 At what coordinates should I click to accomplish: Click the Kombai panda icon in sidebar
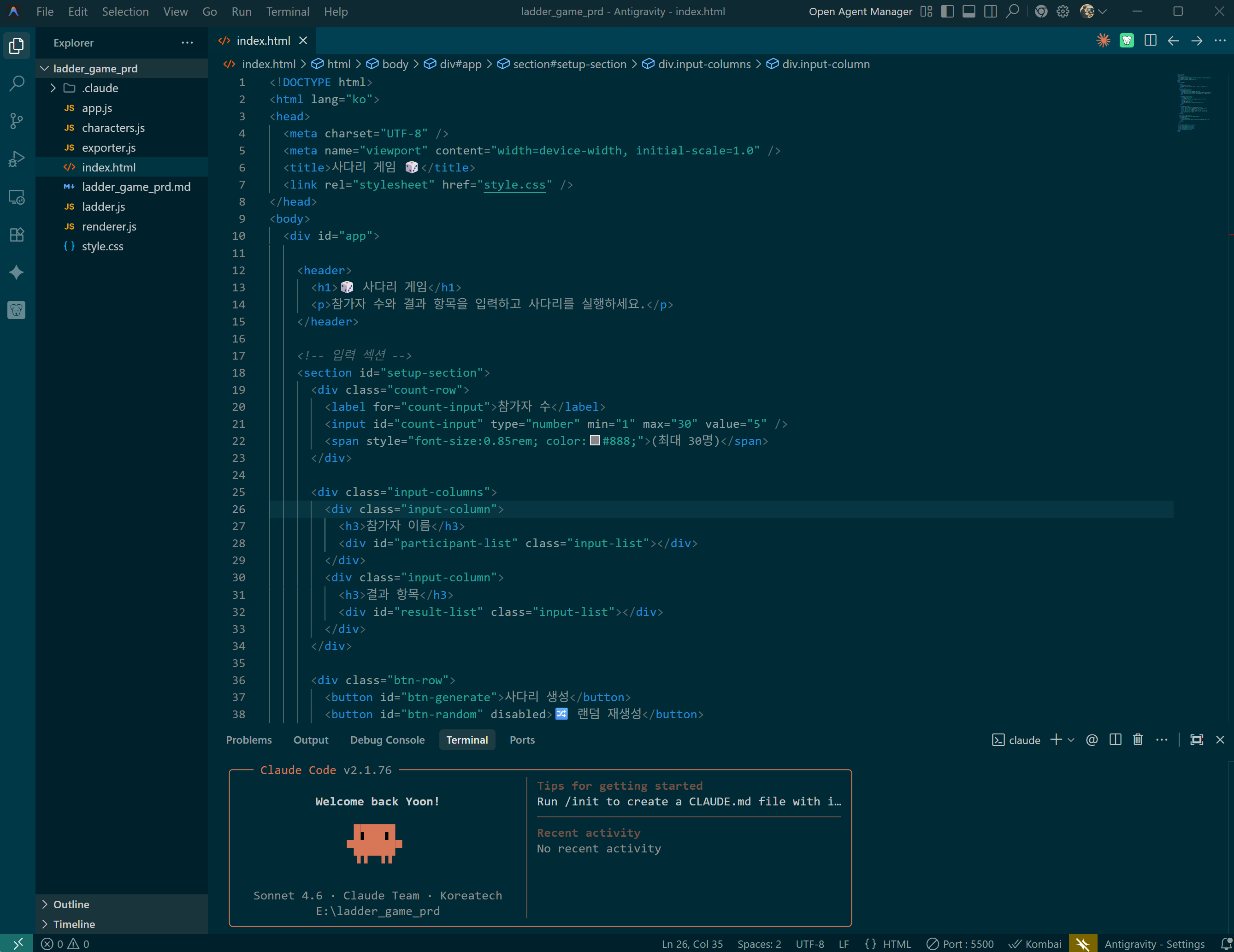(x=17, y=310)
